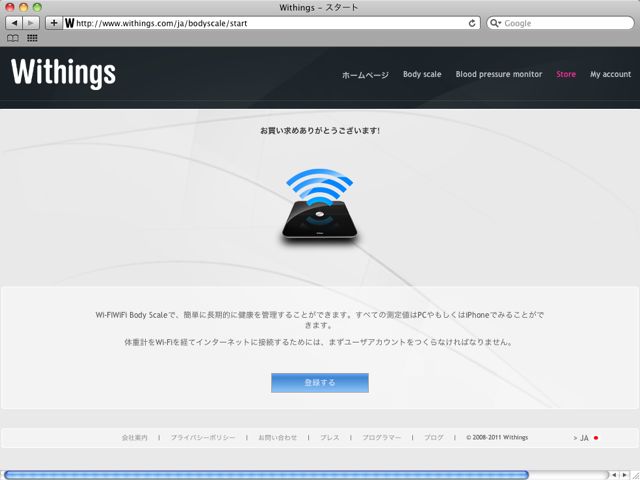Focus the Google search field
Viewport: 640px width, 480px height.
[560, 23]
